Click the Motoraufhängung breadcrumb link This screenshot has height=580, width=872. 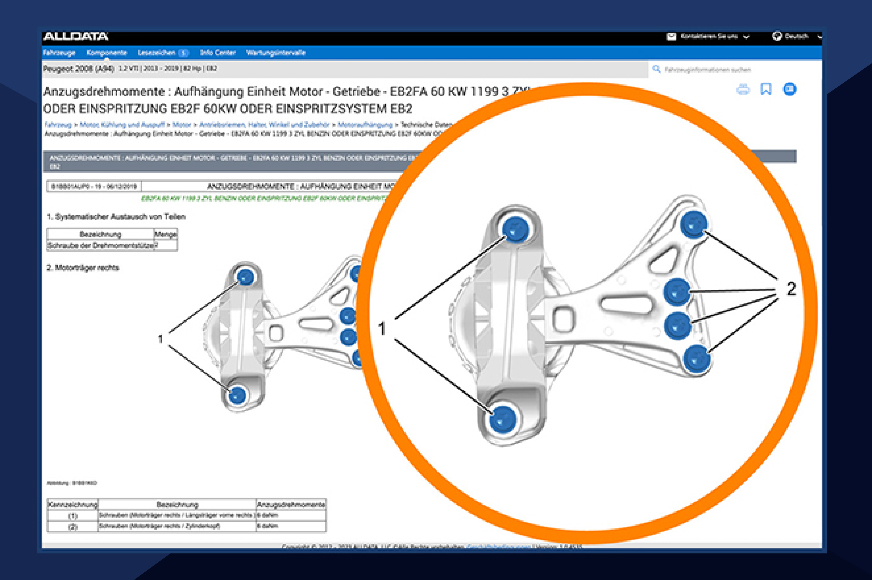coord(365,125)
